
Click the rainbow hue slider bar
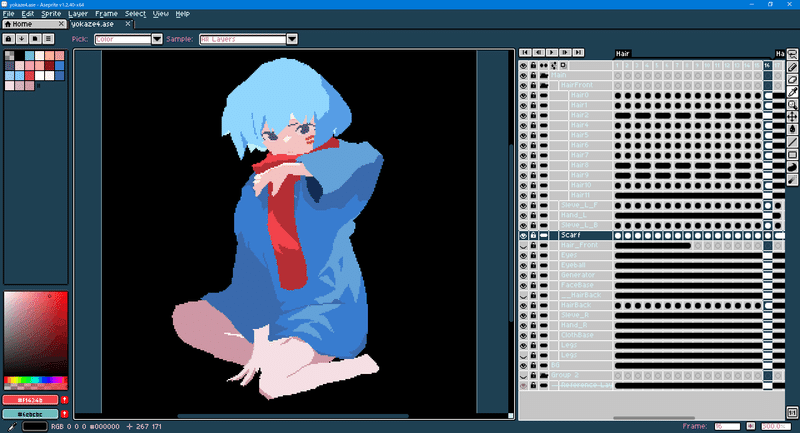[x=36, y=380]
